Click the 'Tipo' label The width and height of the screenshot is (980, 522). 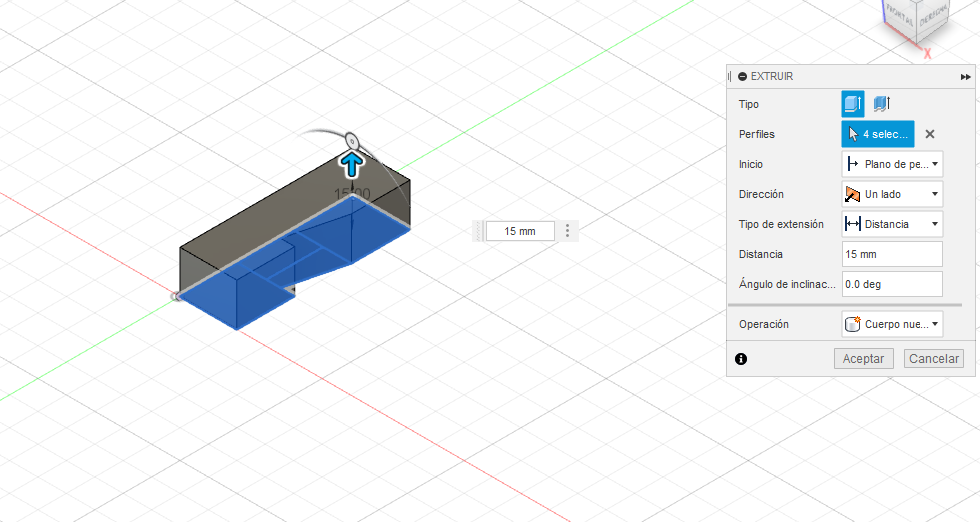[748, 104]
